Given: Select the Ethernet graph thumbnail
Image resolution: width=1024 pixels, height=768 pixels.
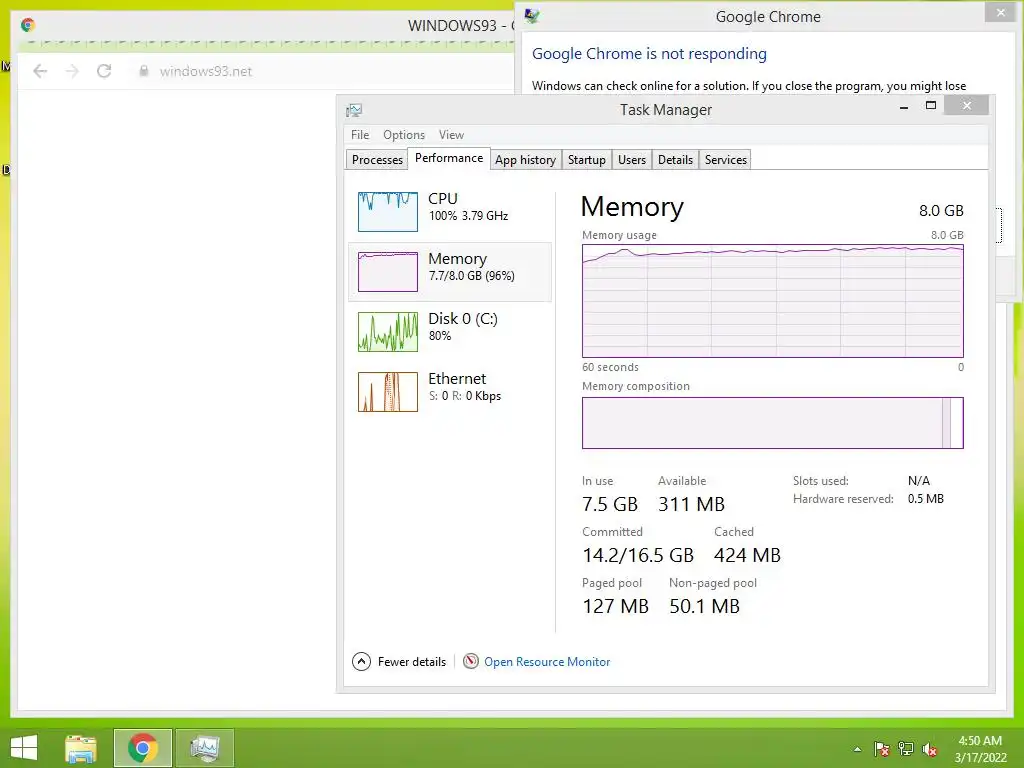Looking at the screenshot, I should [387, 392].
